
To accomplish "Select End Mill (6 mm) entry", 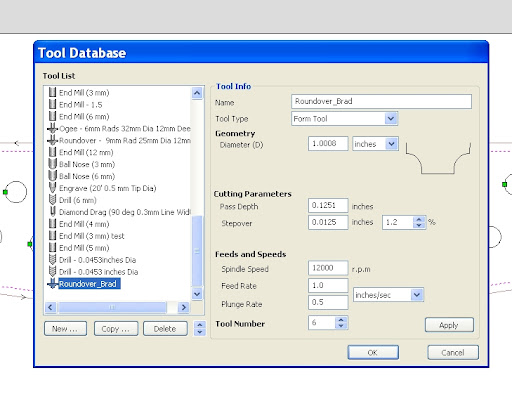I will click(84, 117).
